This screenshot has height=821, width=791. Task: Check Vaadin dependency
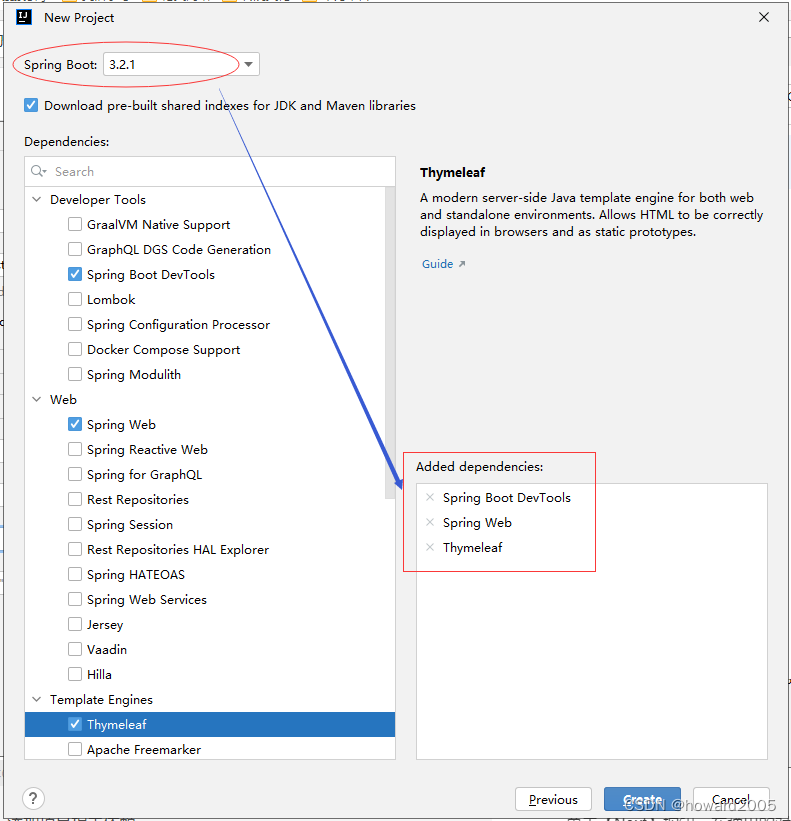point(75,649)
